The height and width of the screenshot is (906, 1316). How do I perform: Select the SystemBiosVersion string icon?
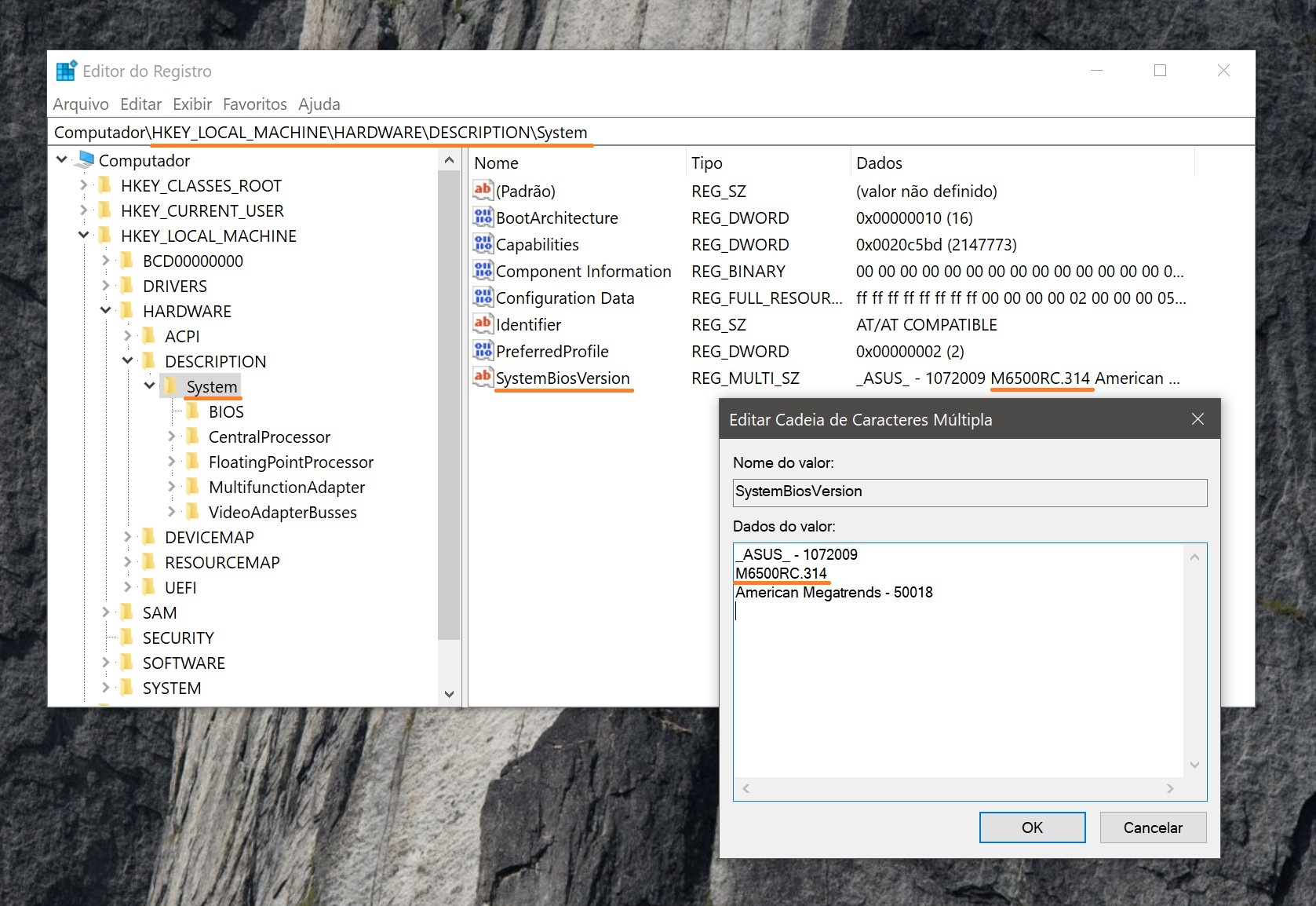(x=483, y=378)
